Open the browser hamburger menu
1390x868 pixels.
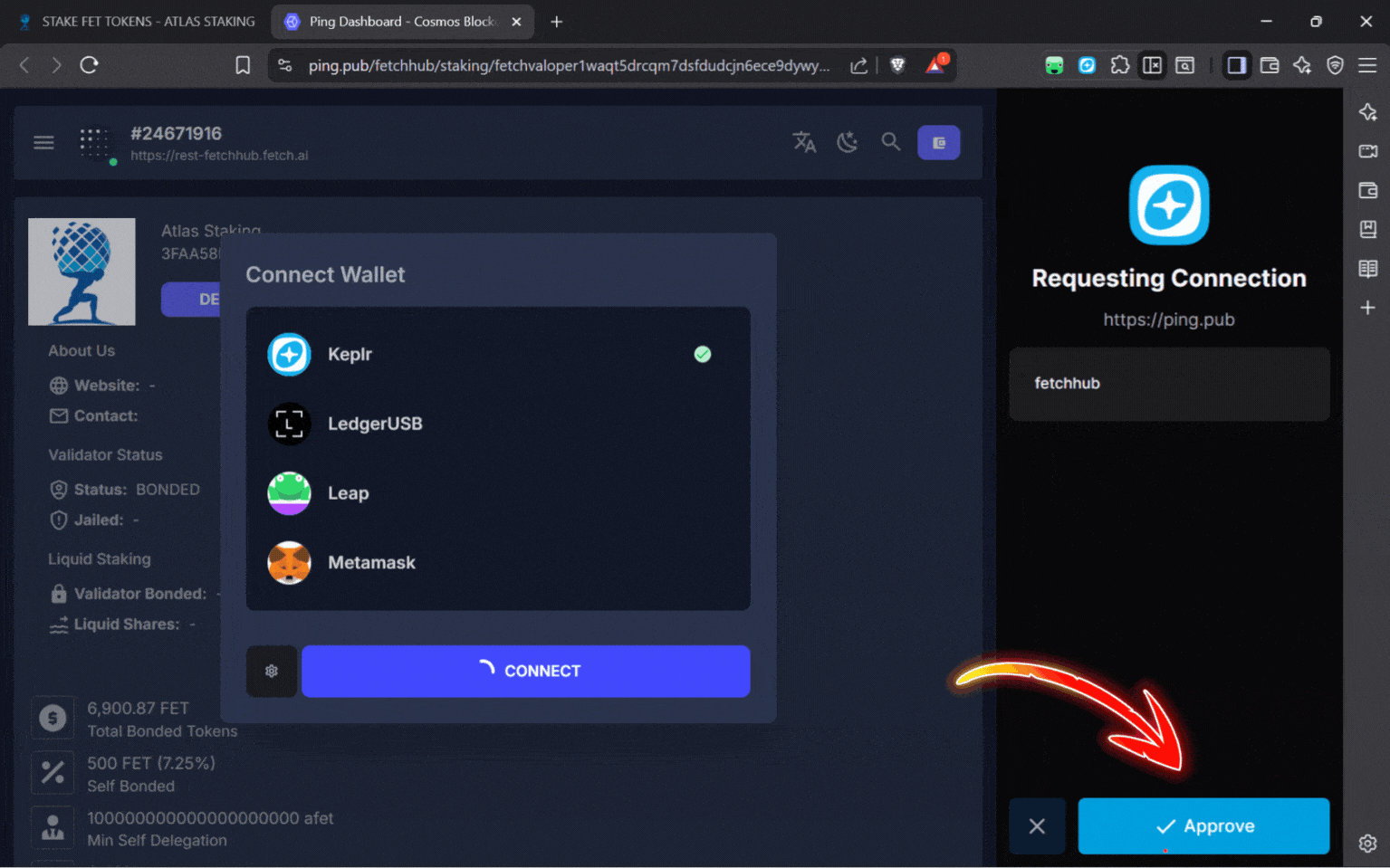[x=1367, y=64]
